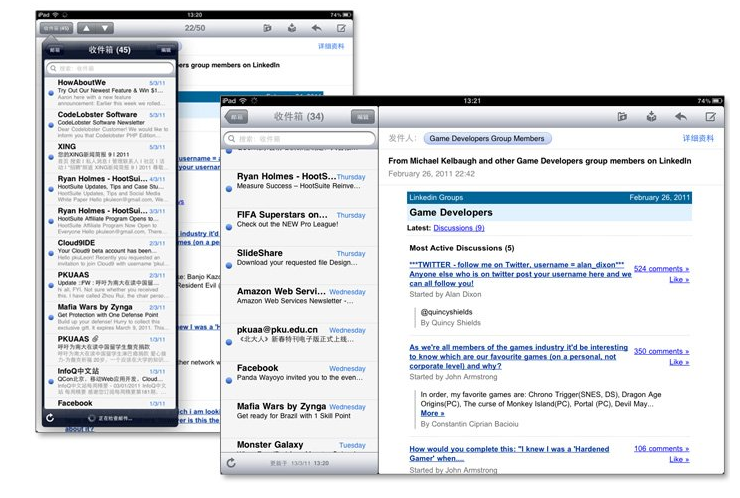Tap the next message down arrow
The height and width of the screenshot is (498, 740).
click(x=107, y=28)
